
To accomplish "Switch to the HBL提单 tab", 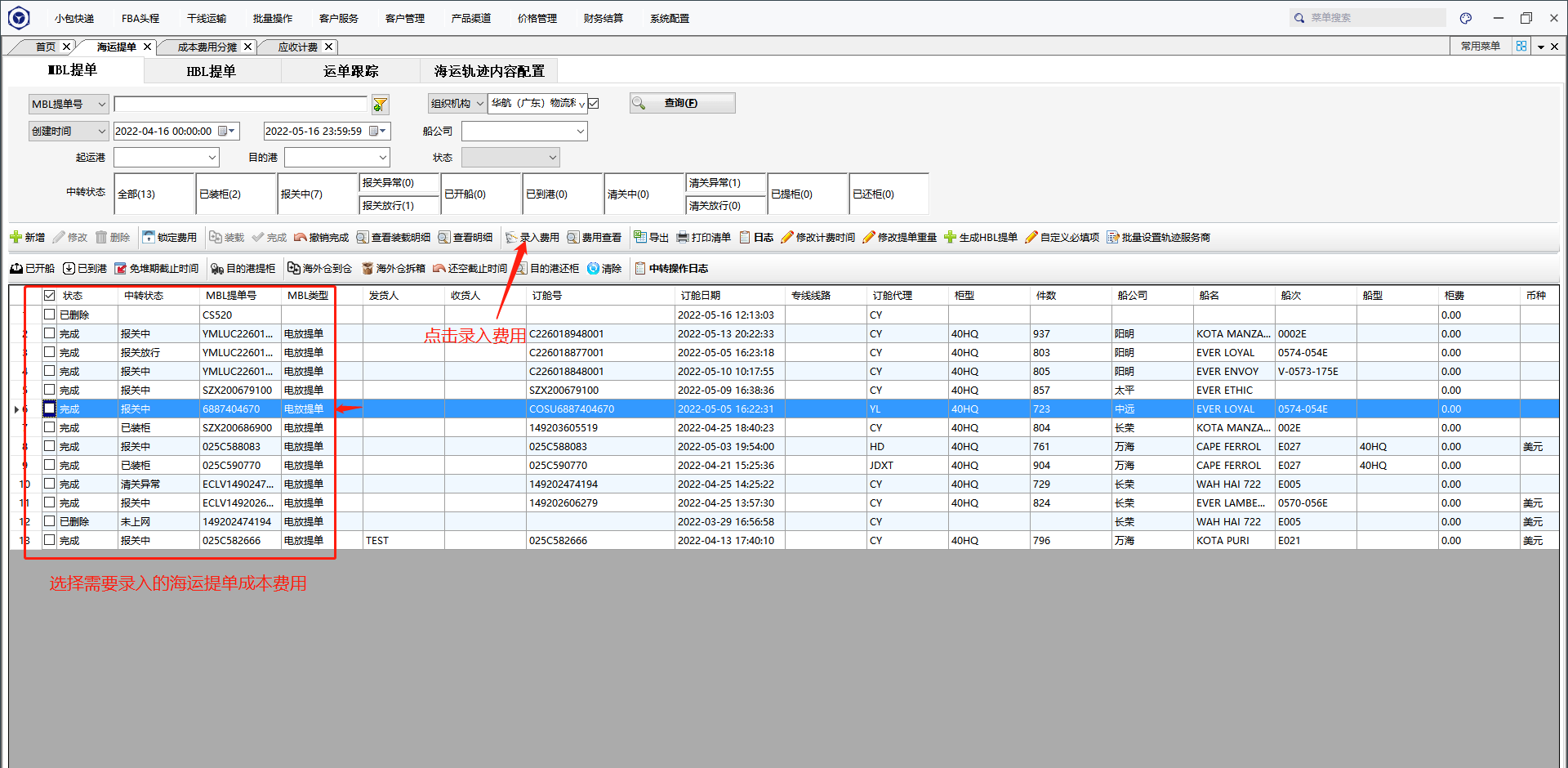I will point(211,71).
